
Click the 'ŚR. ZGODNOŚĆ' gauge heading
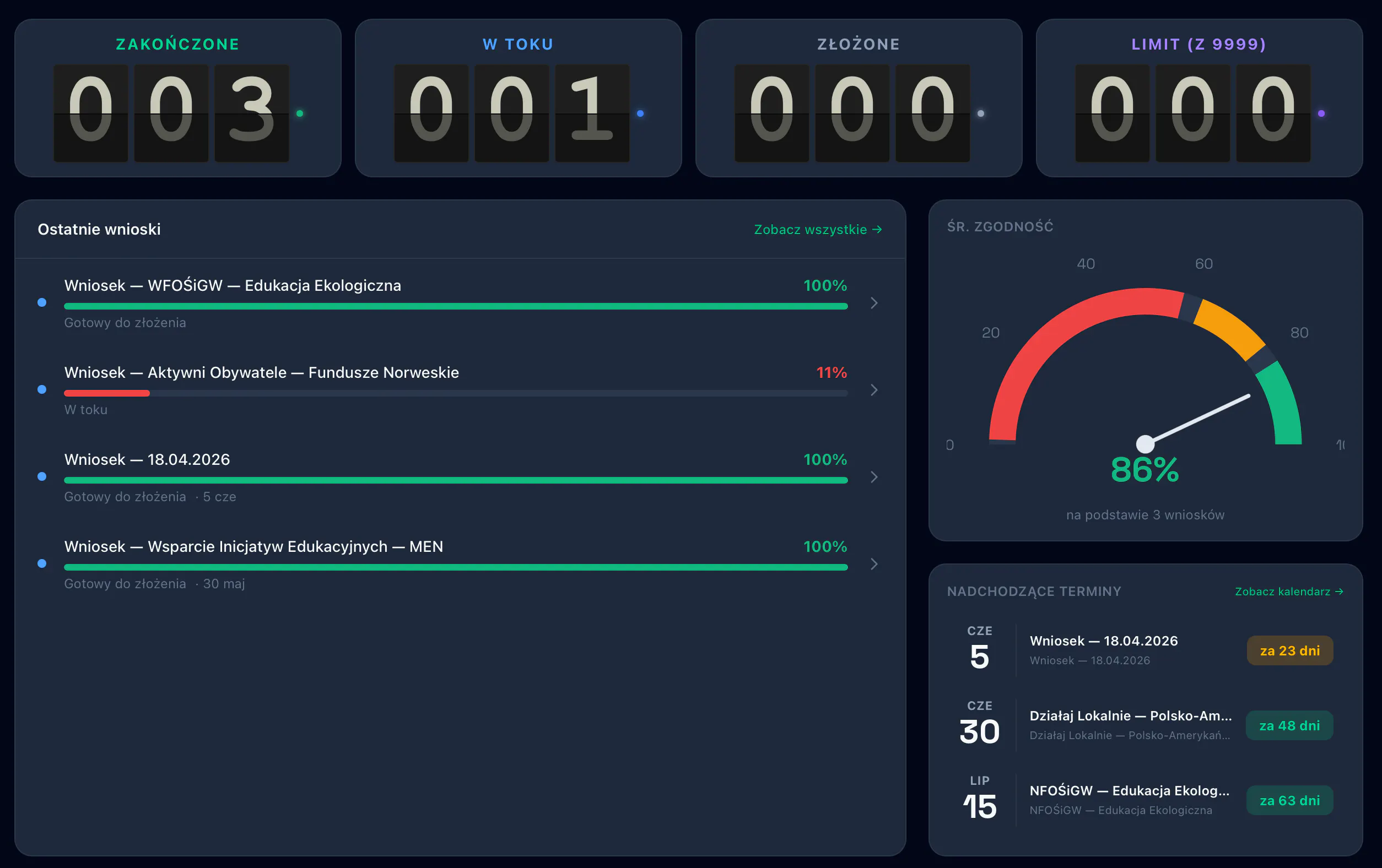[x=1000, y=226]
